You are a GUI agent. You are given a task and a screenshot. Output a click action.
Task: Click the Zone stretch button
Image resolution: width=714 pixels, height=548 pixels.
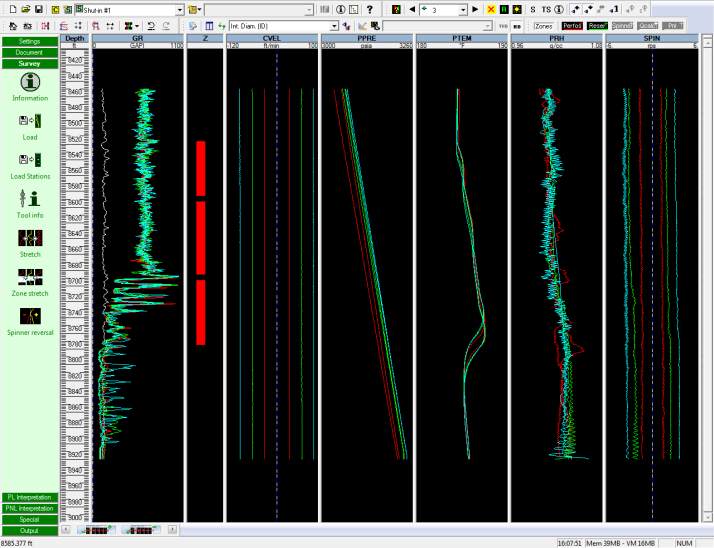30,282
